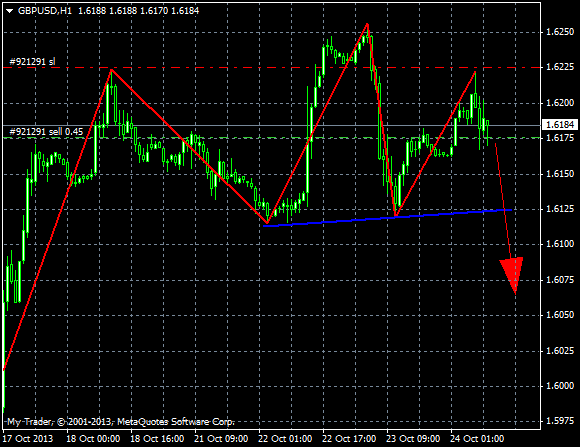Click the 21 Oct 09:00 time label
Screen dimensions: 580x447
click(x=221, y=439)
